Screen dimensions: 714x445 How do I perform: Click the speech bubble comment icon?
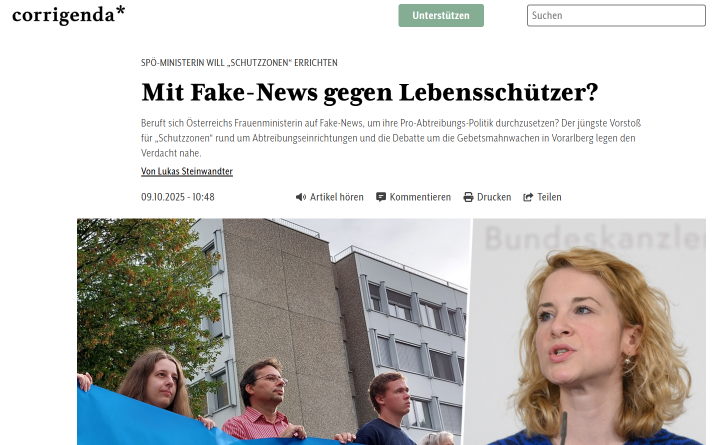[381, 197]
